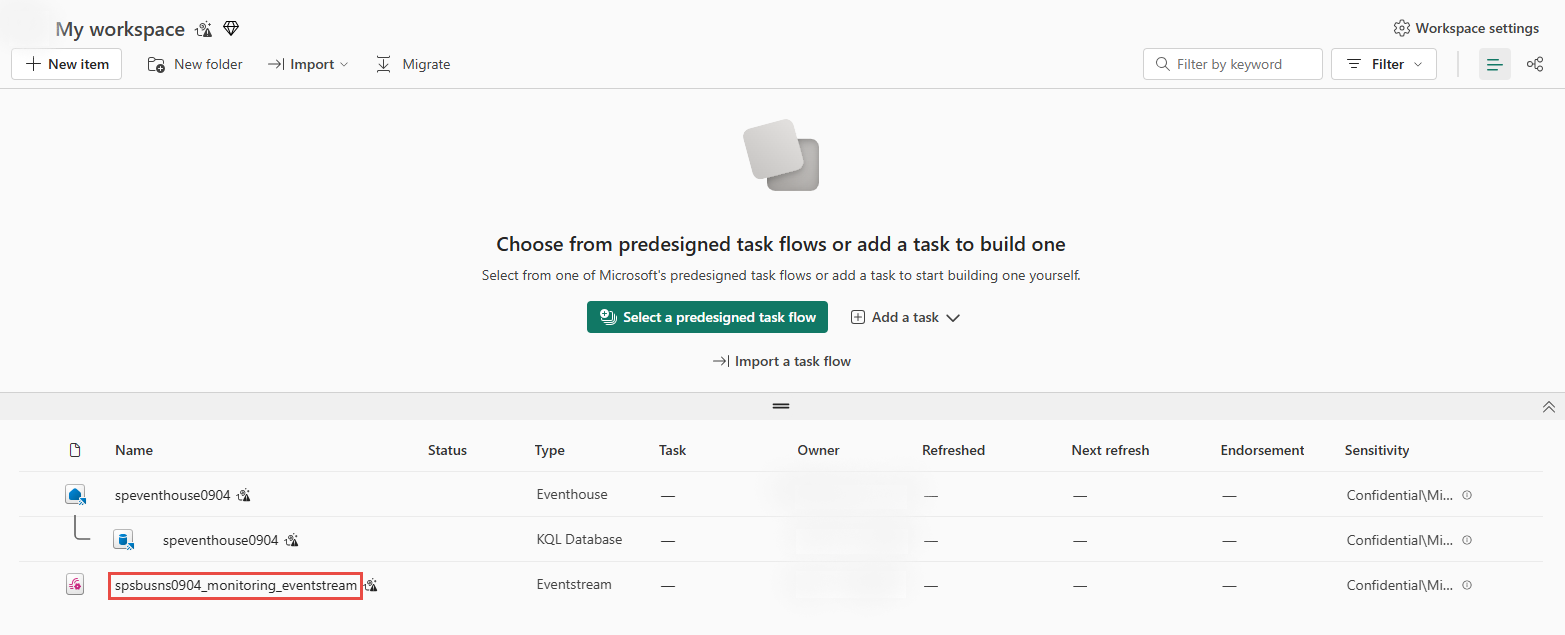Collapse the task flow pane chevron
Screen dimensions: 1565x635
[1549, 407]
